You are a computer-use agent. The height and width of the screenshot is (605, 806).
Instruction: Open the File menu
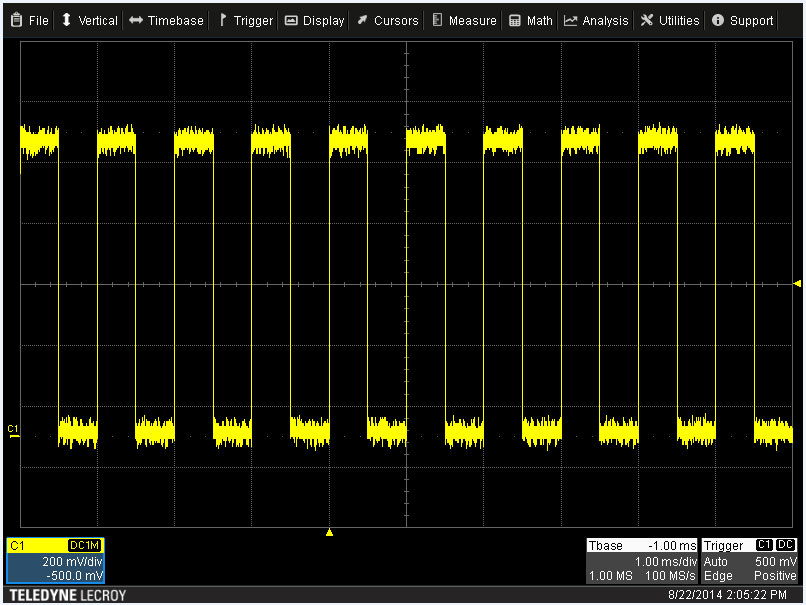[x=30, y=20]
